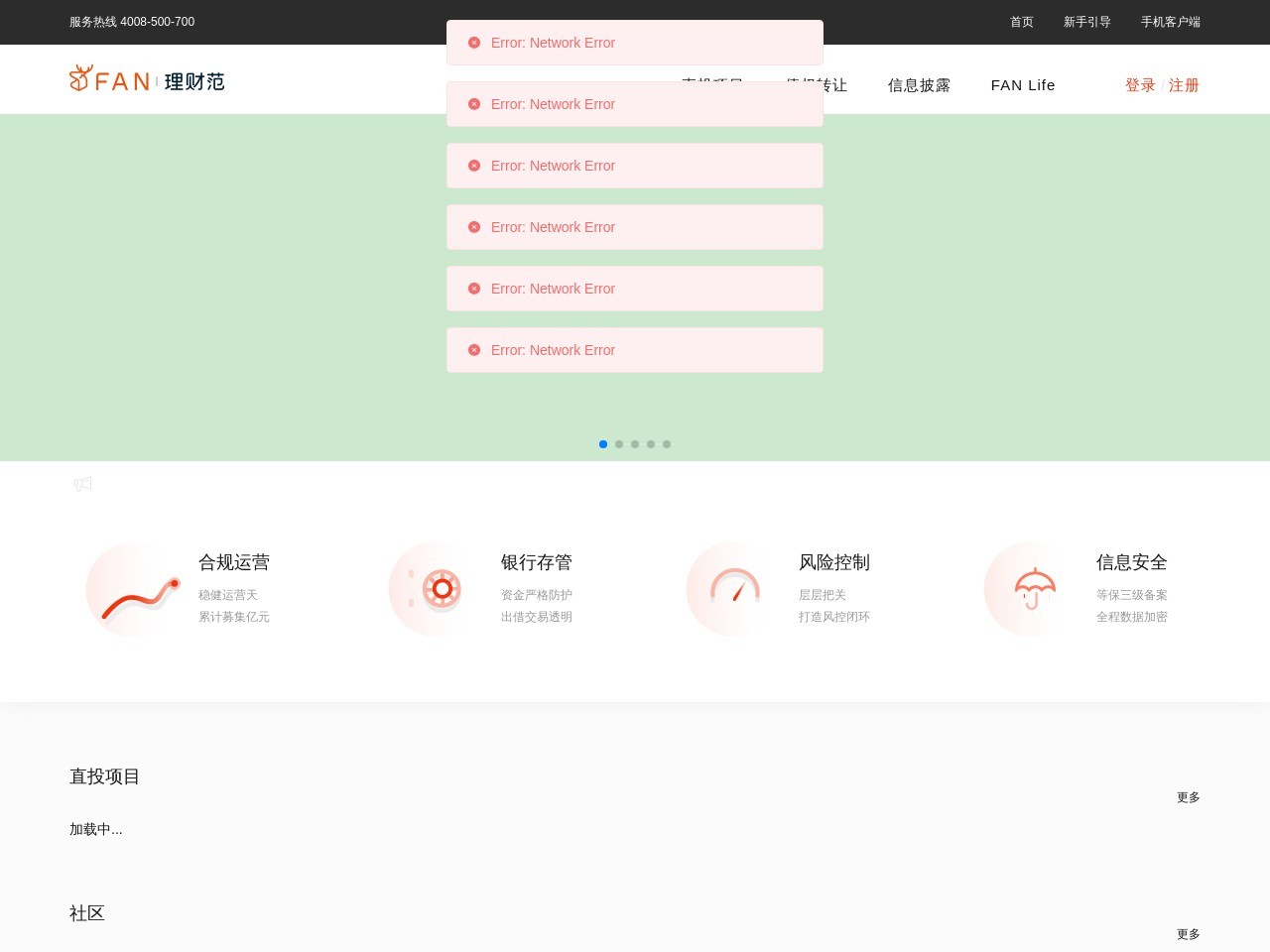The image size is (1270, 952).
Task: Open the FAN Life menu item
Action: click(x=1023, y=85)
